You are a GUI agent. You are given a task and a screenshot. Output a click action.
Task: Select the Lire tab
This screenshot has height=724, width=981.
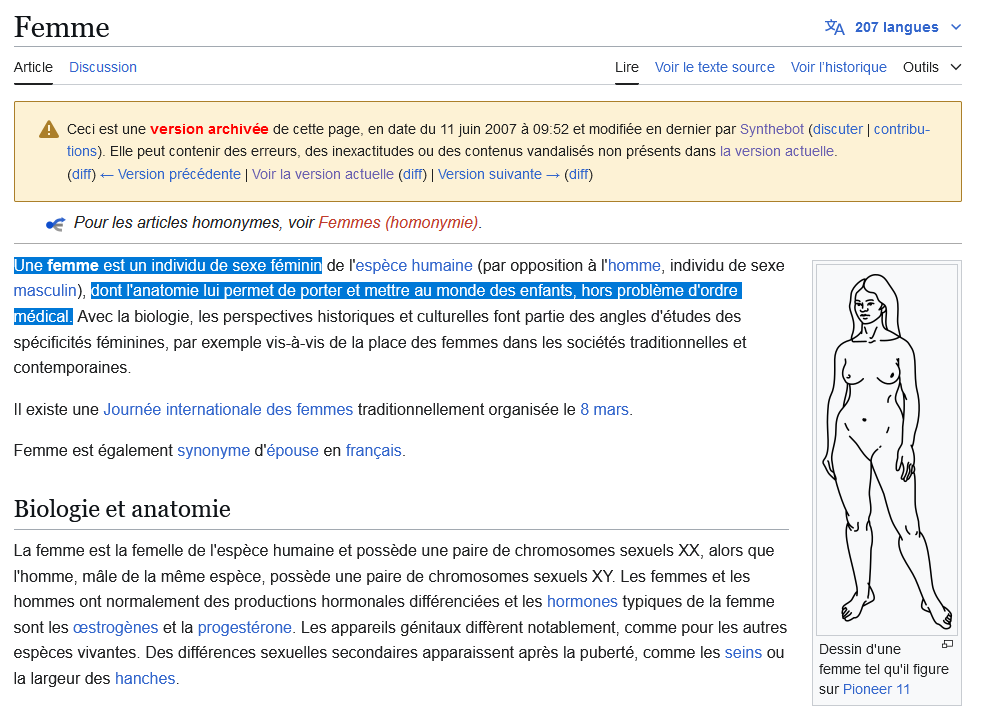(x=626, y=67)
